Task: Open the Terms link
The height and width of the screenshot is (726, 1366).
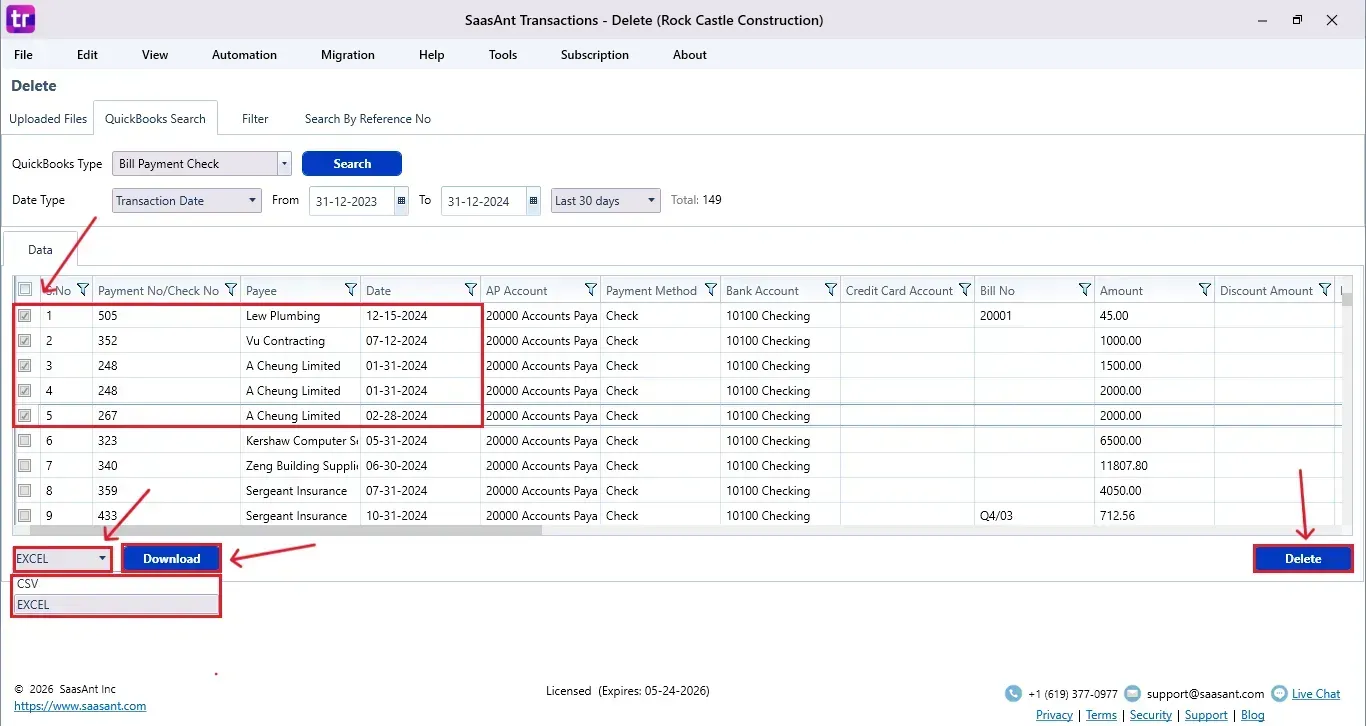Action: [1101, 715]
